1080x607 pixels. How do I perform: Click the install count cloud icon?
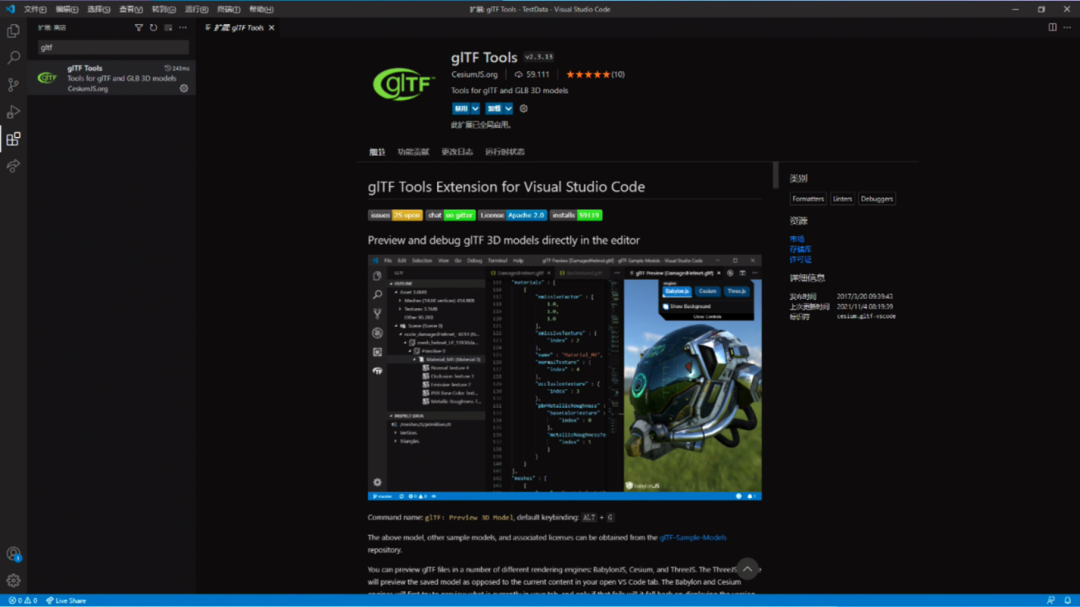(518, 74)
